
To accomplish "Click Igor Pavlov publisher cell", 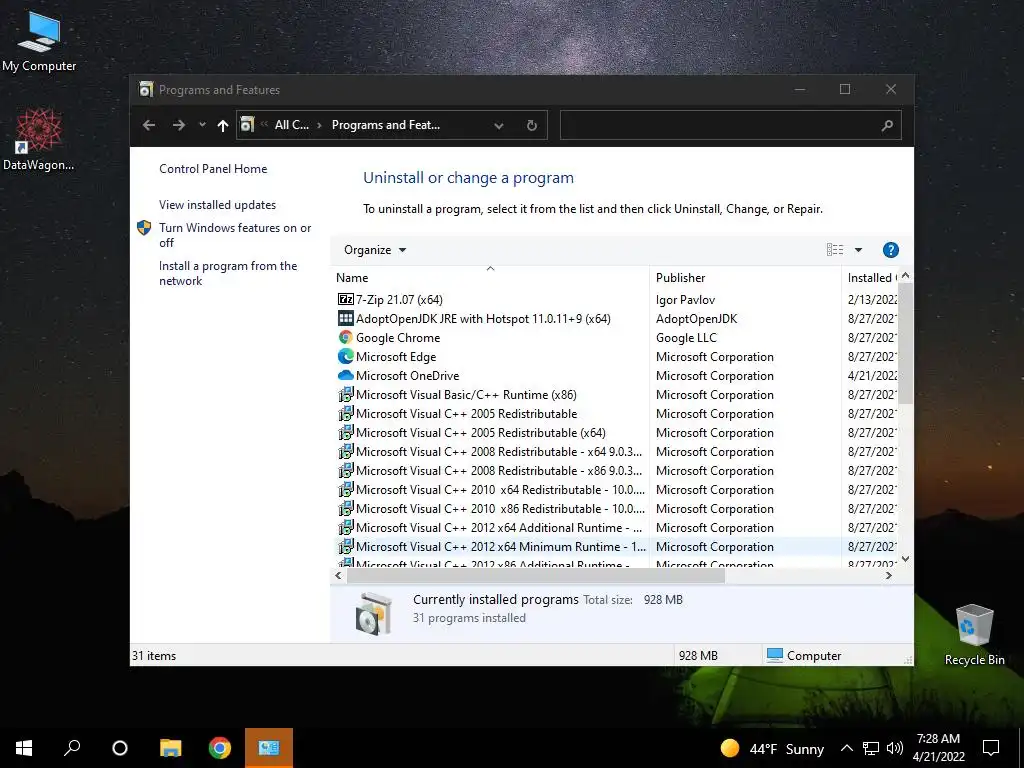I will [x=685, y=300].
